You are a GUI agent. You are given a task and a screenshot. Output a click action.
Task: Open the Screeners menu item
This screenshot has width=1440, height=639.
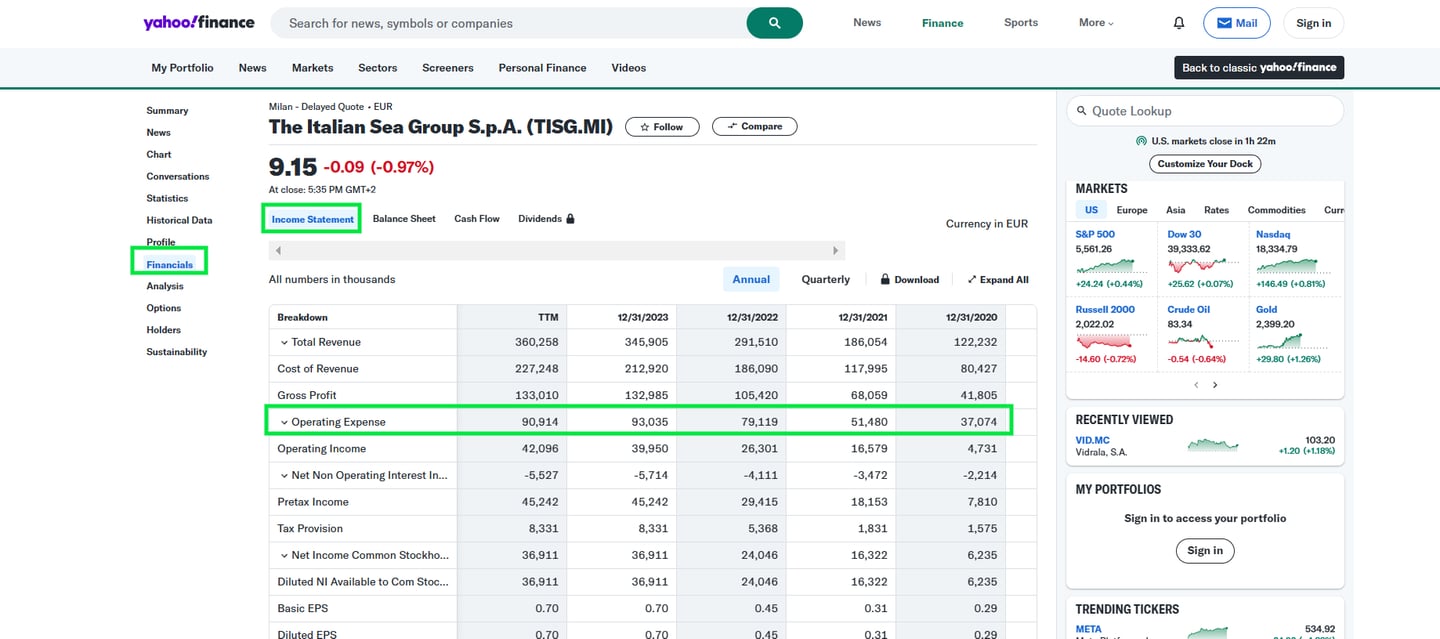(447, 68)
